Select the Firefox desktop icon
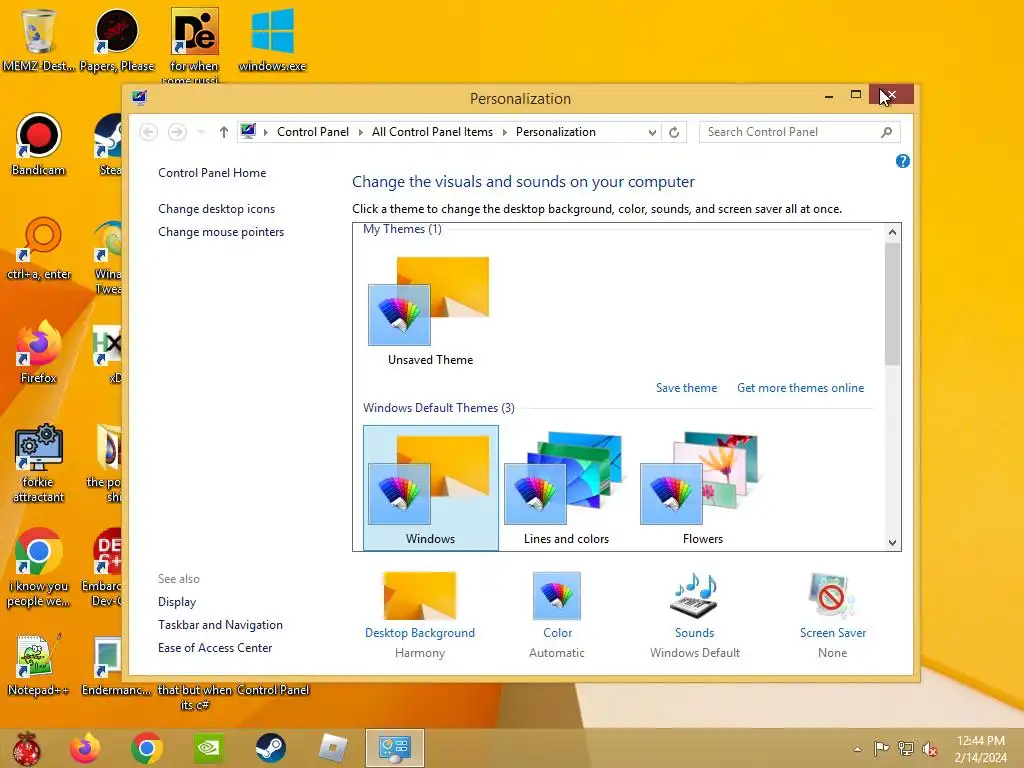The image size is (1024, 768). point(38,351)
